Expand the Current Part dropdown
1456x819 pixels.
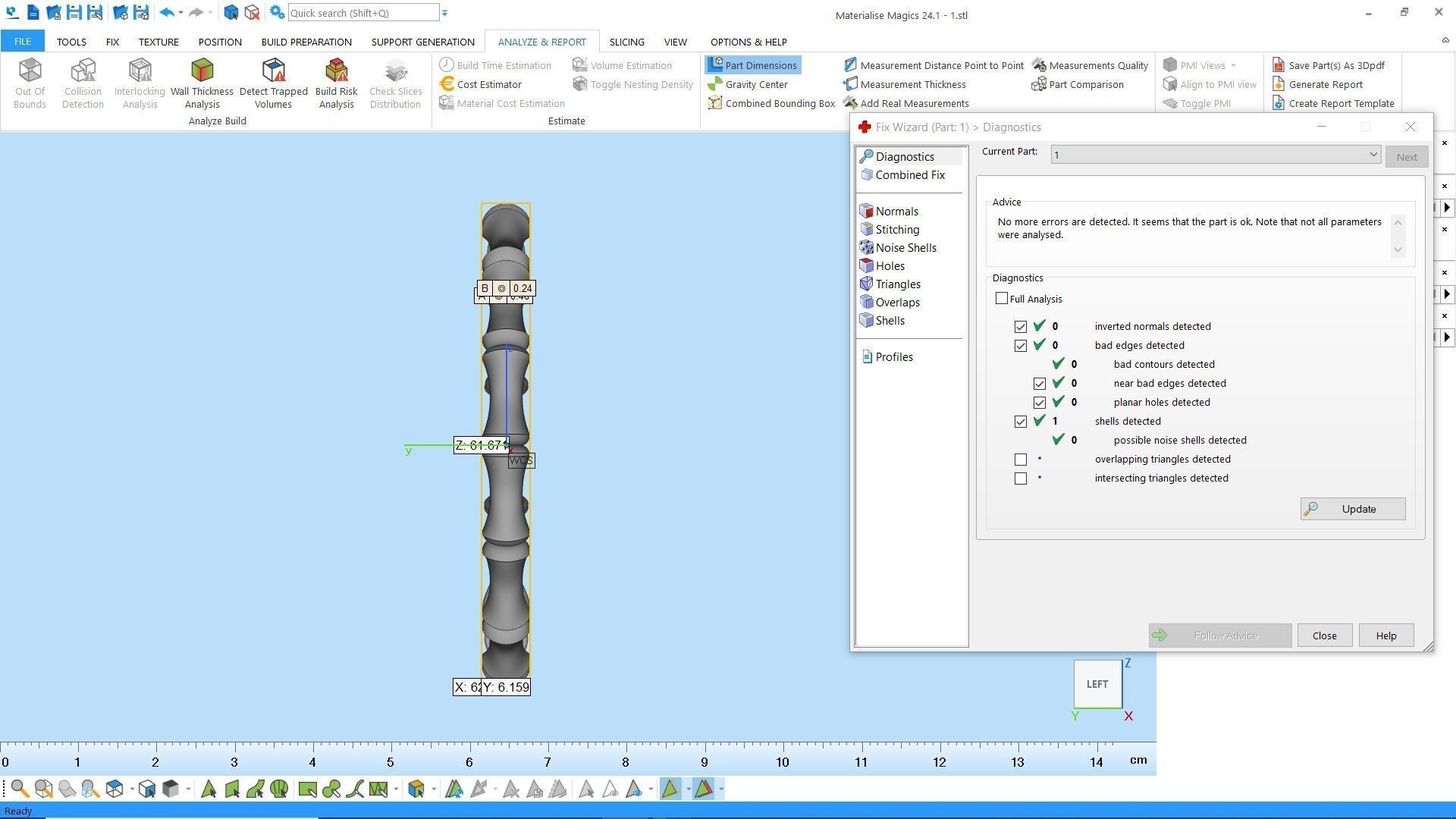1373,155
